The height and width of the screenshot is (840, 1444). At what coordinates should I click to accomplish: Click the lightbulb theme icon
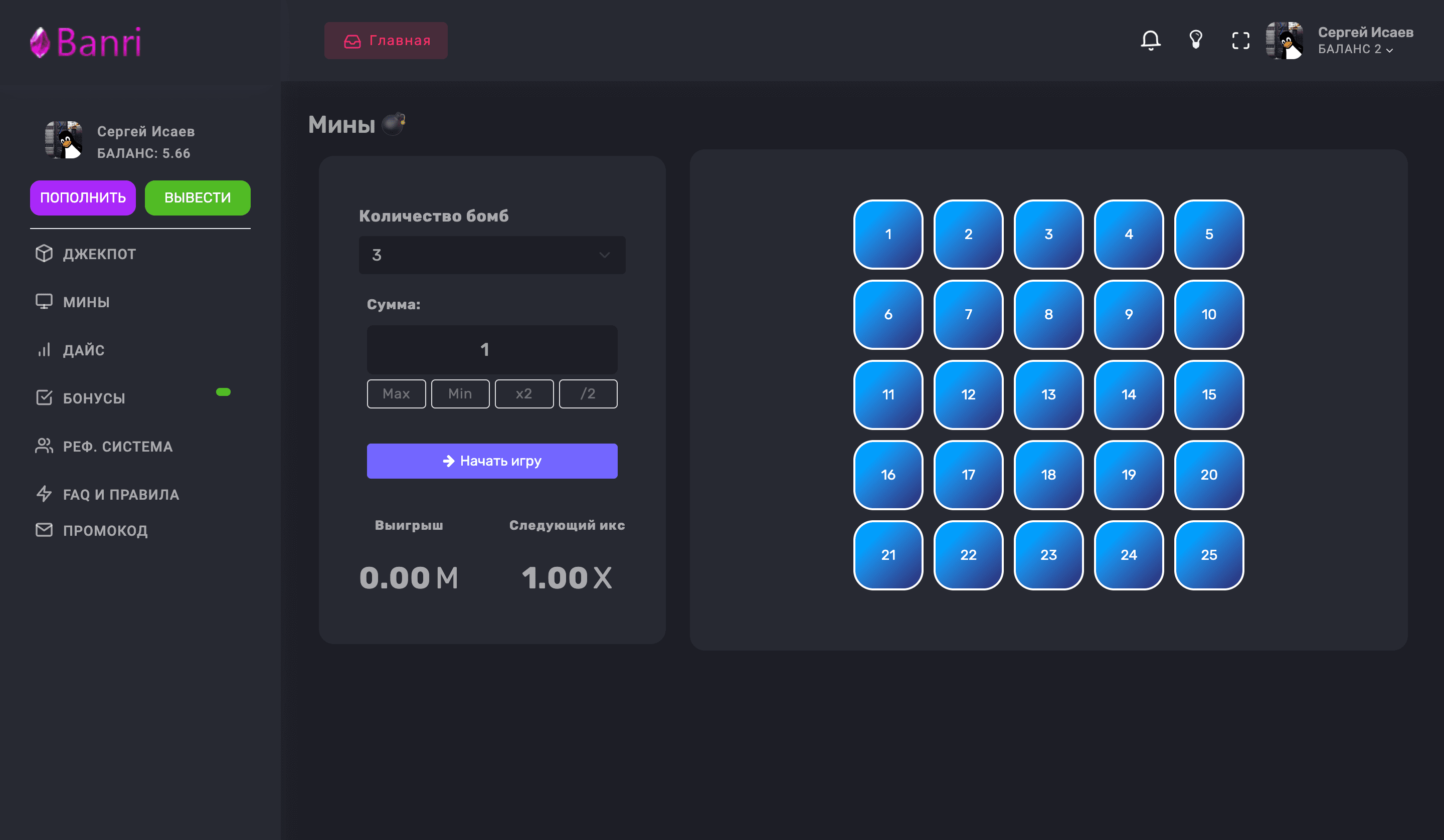click(x=1195, y=40)
